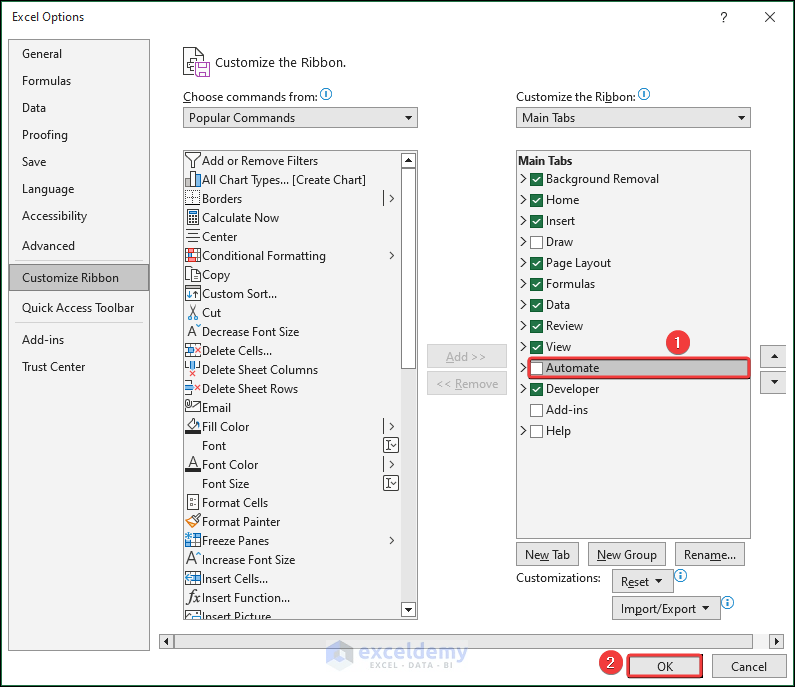Click the info icon next to Import/Export
The image size is (795, 687).
pos(728,602)
